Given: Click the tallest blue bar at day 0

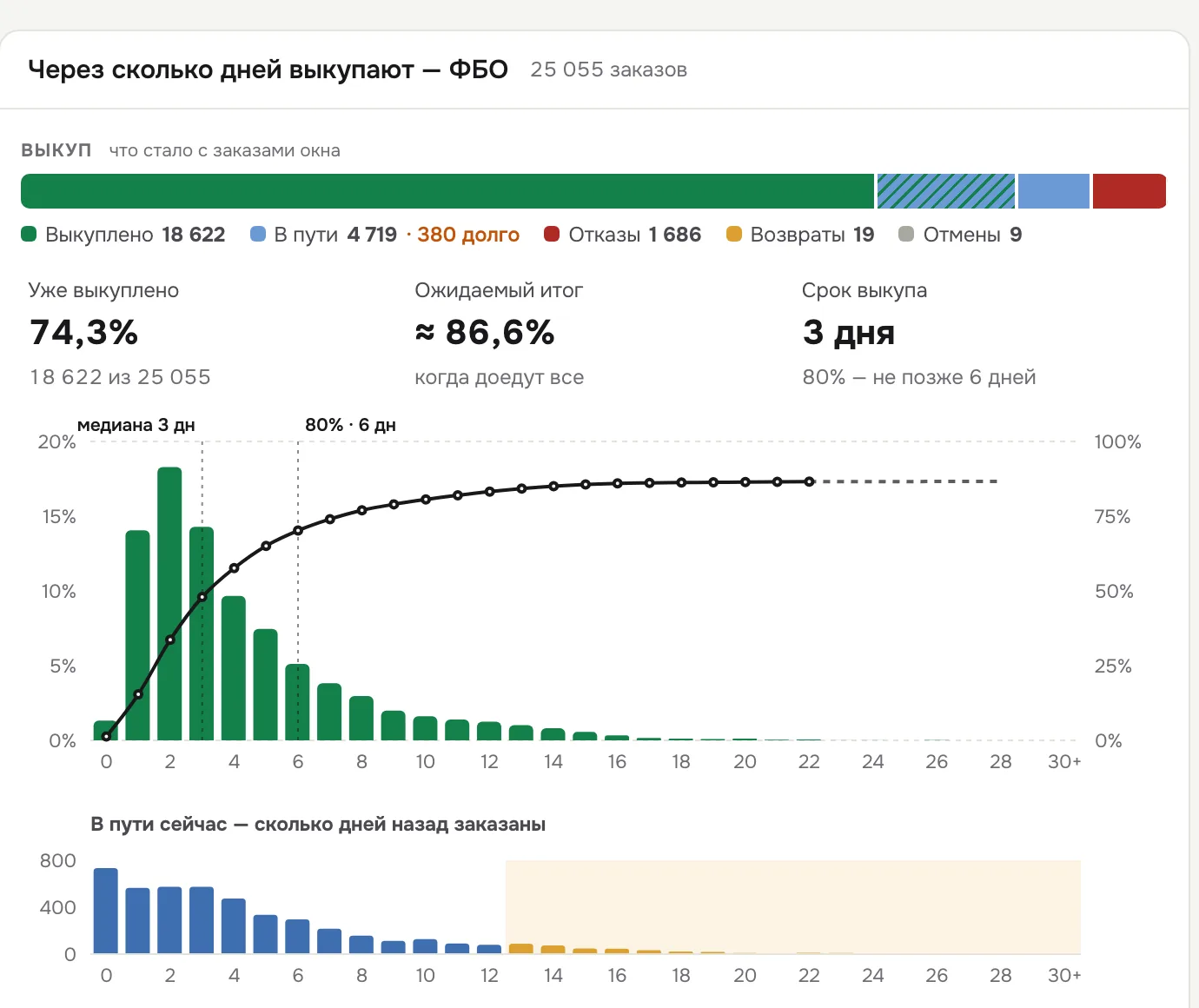Looking at the screenshot, I should coord(106,911).
